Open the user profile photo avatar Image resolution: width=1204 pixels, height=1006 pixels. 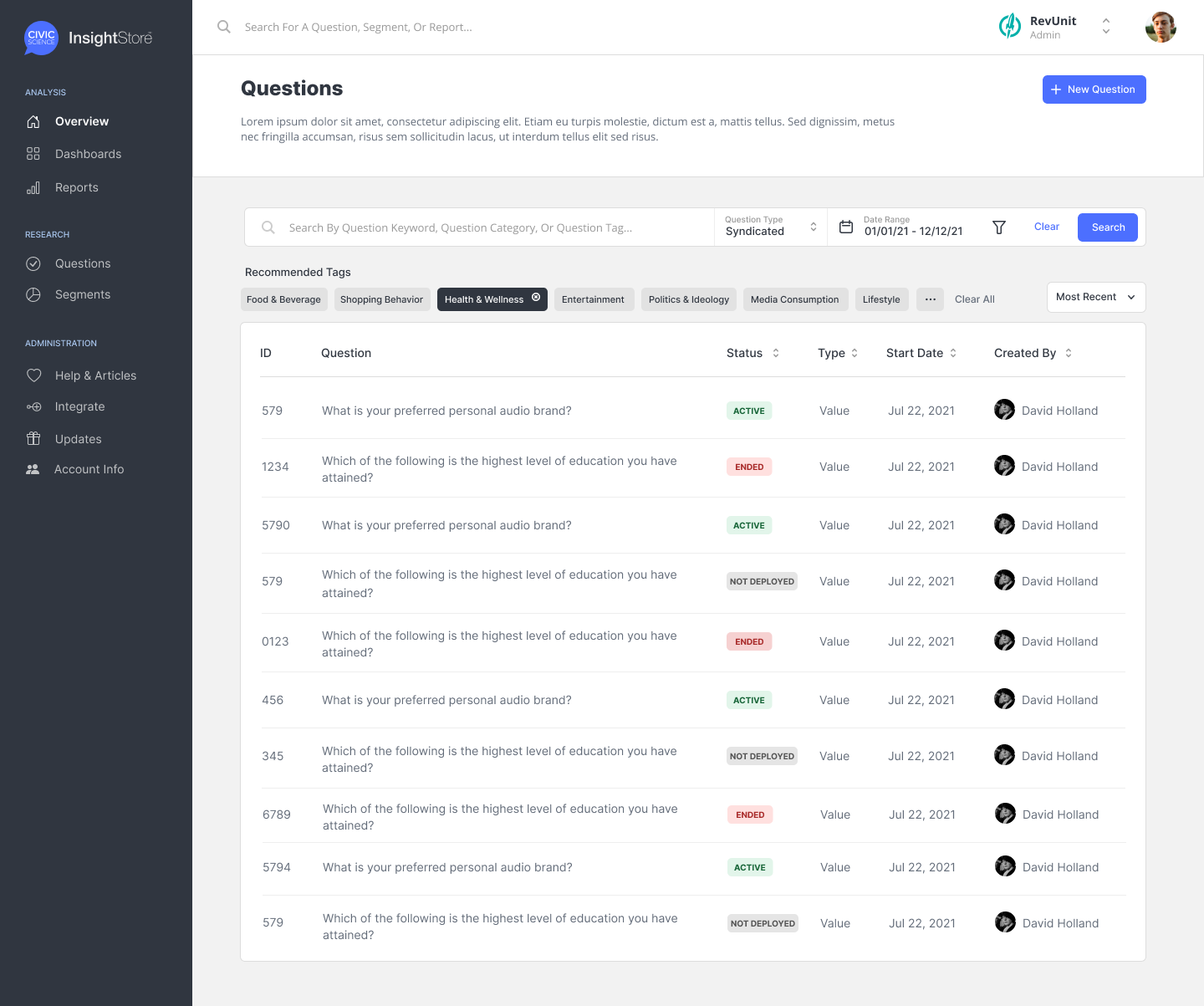(x=1161, y=27)
